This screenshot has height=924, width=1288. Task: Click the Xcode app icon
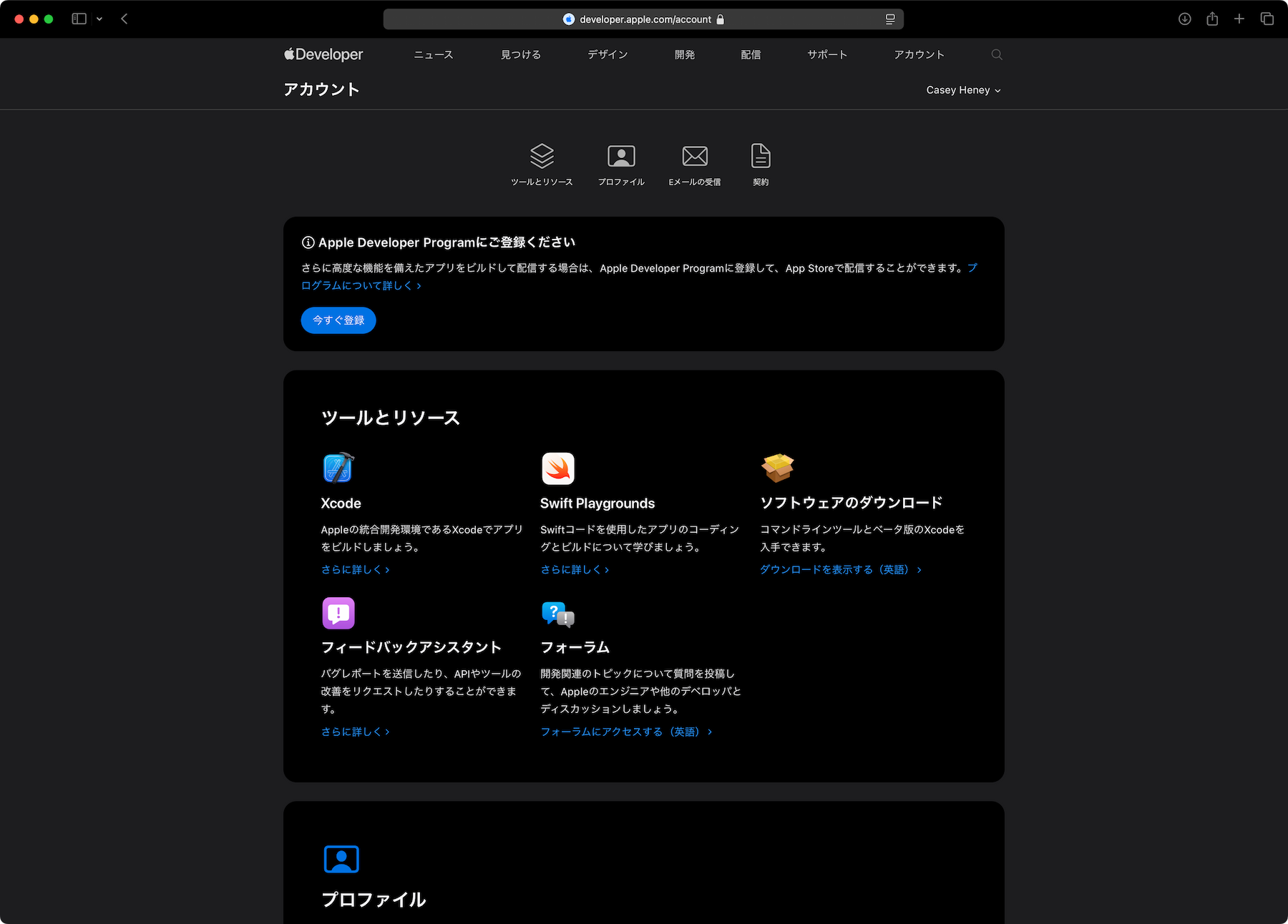click(x=338, y=468)
